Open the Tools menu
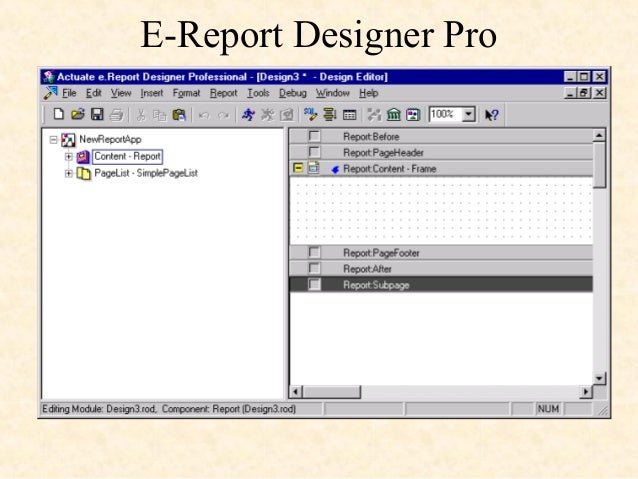 coord(258,93)
